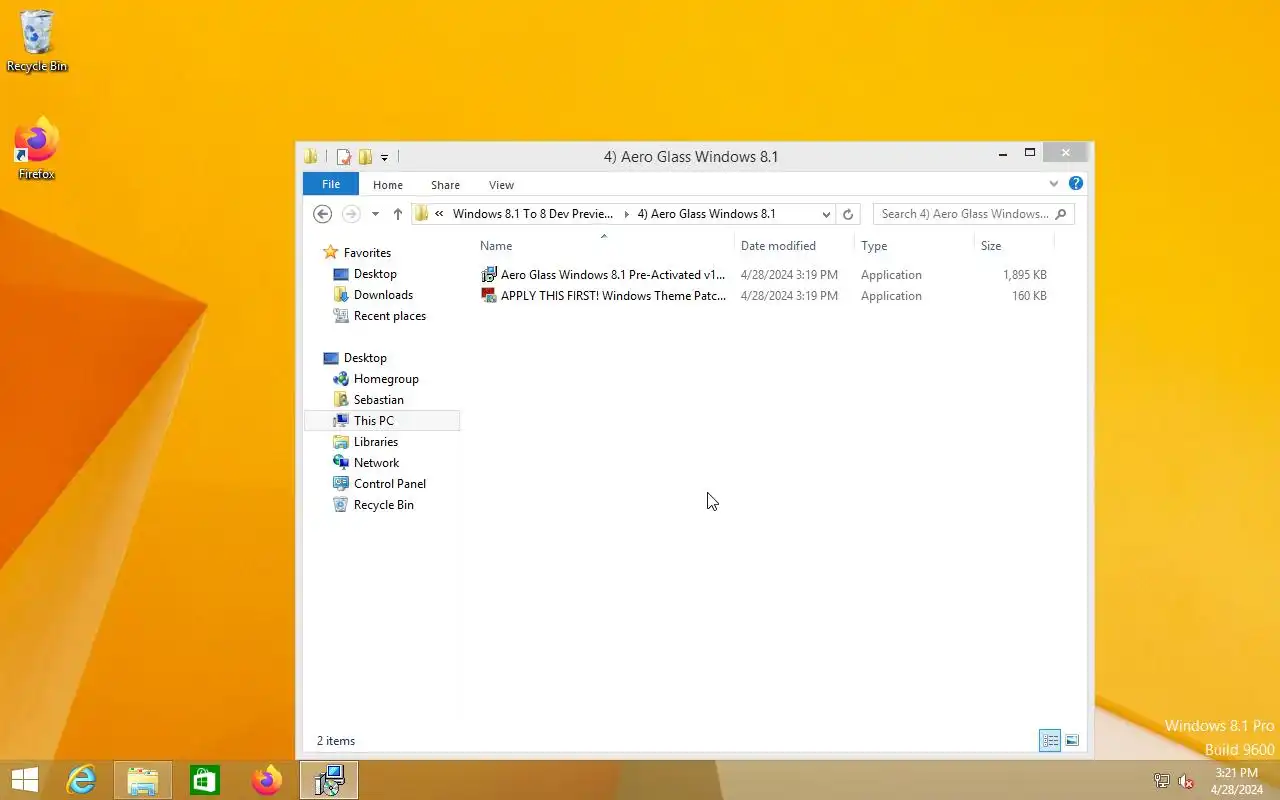Open Recycle Bin in the navigation pane
Viewport: 1280px width, 800px height.
click(383, 505)
